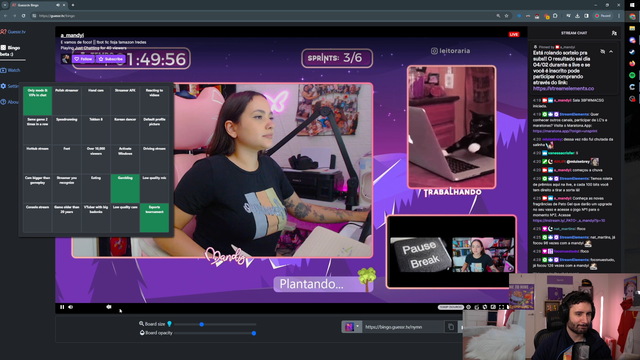Viewport: 640px width, 360px height.
Task: Open the avatar dropdown beside the bingo URL
Action: coord(352,327)
